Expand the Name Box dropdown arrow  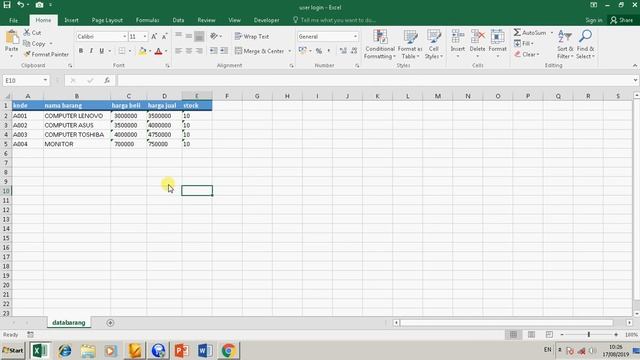(x=45, y=80)
